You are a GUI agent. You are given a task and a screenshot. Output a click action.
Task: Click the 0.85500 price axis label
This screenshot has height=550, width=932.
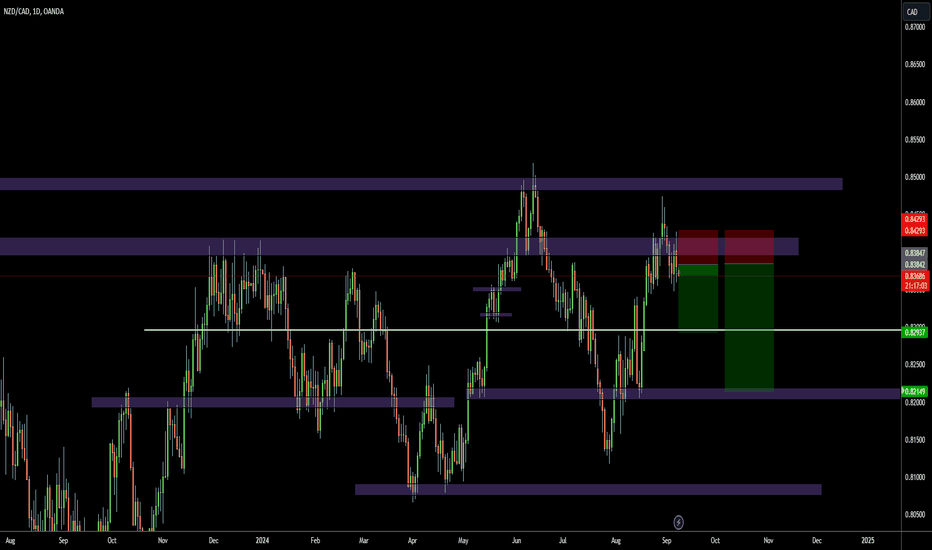915,140
